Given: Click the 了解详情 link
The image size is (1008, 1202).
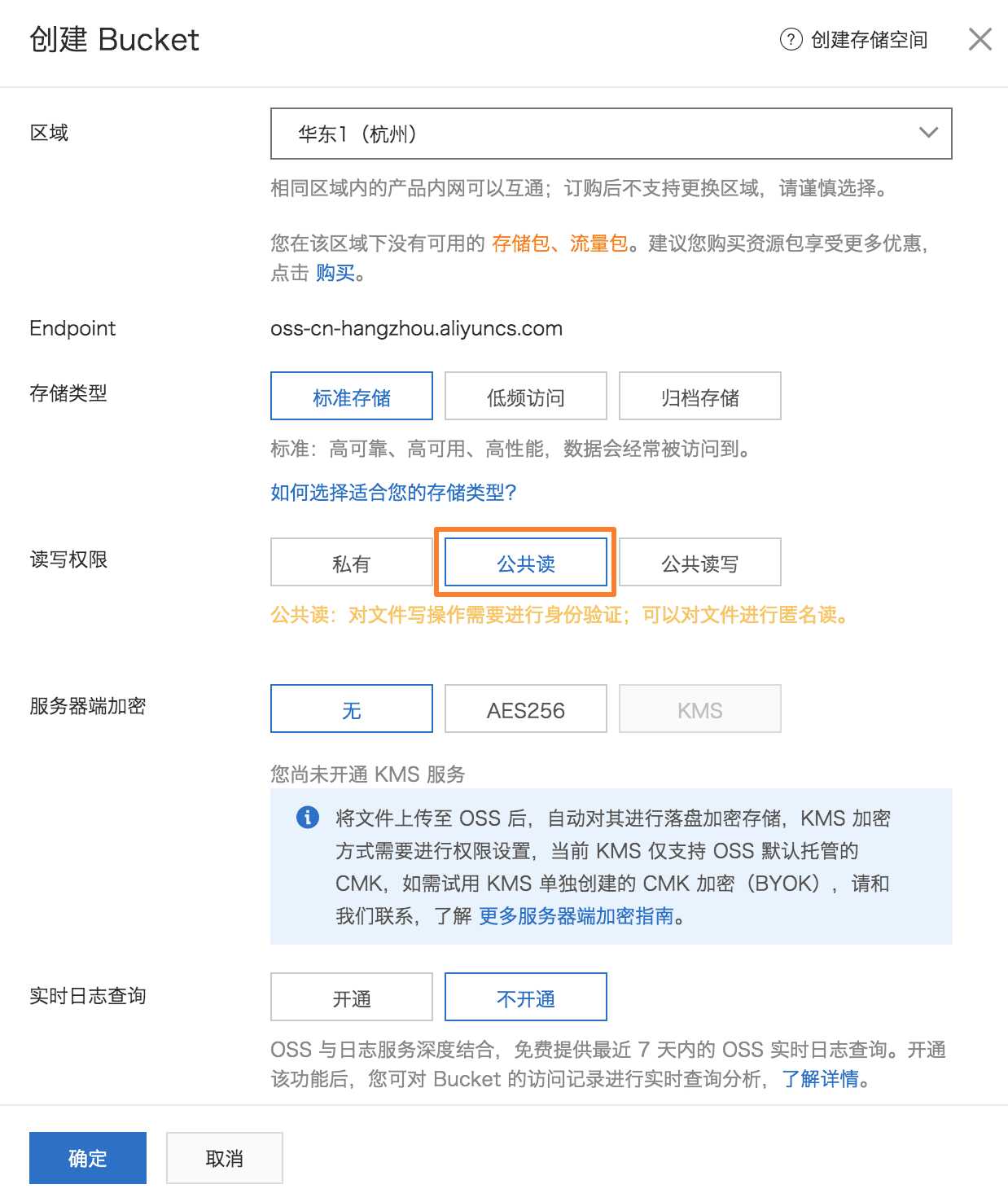Looking at the screenshot, I should [821, 1079].
